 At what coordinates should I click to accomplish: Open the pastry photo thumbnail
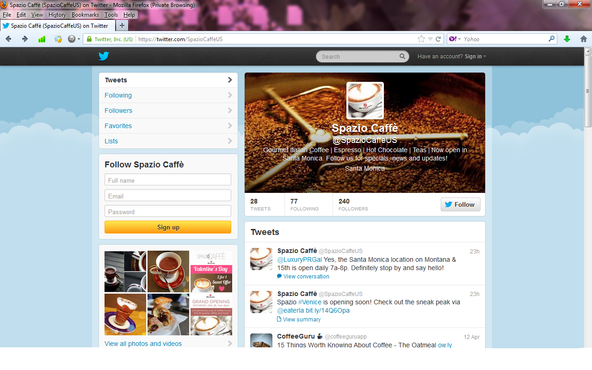168,314
